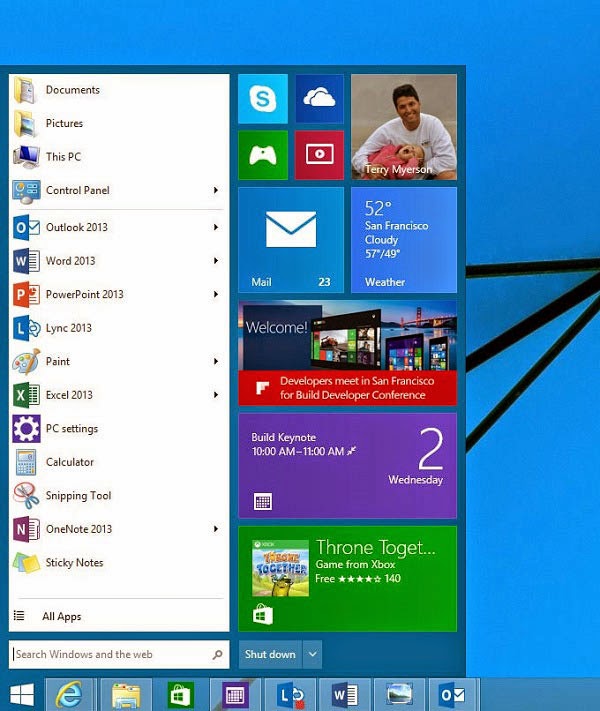Image resolution: width=600 pixels, height=711 pixels.
Task: Open Calculator
Action: pyautogui.click(x=119, y=462)
